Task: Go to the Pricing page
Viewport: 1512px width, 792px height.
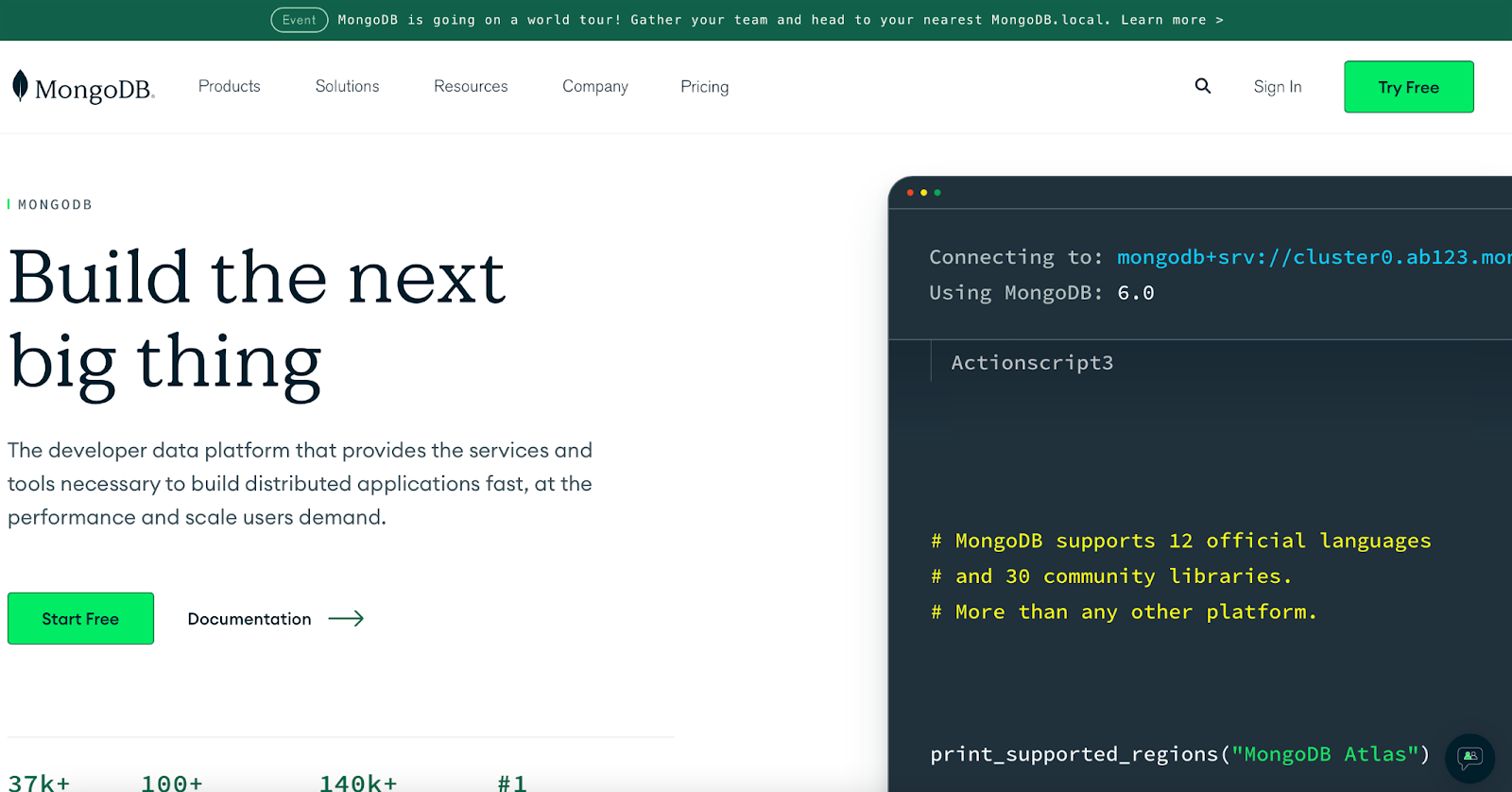Action: [x=704, y=87]
